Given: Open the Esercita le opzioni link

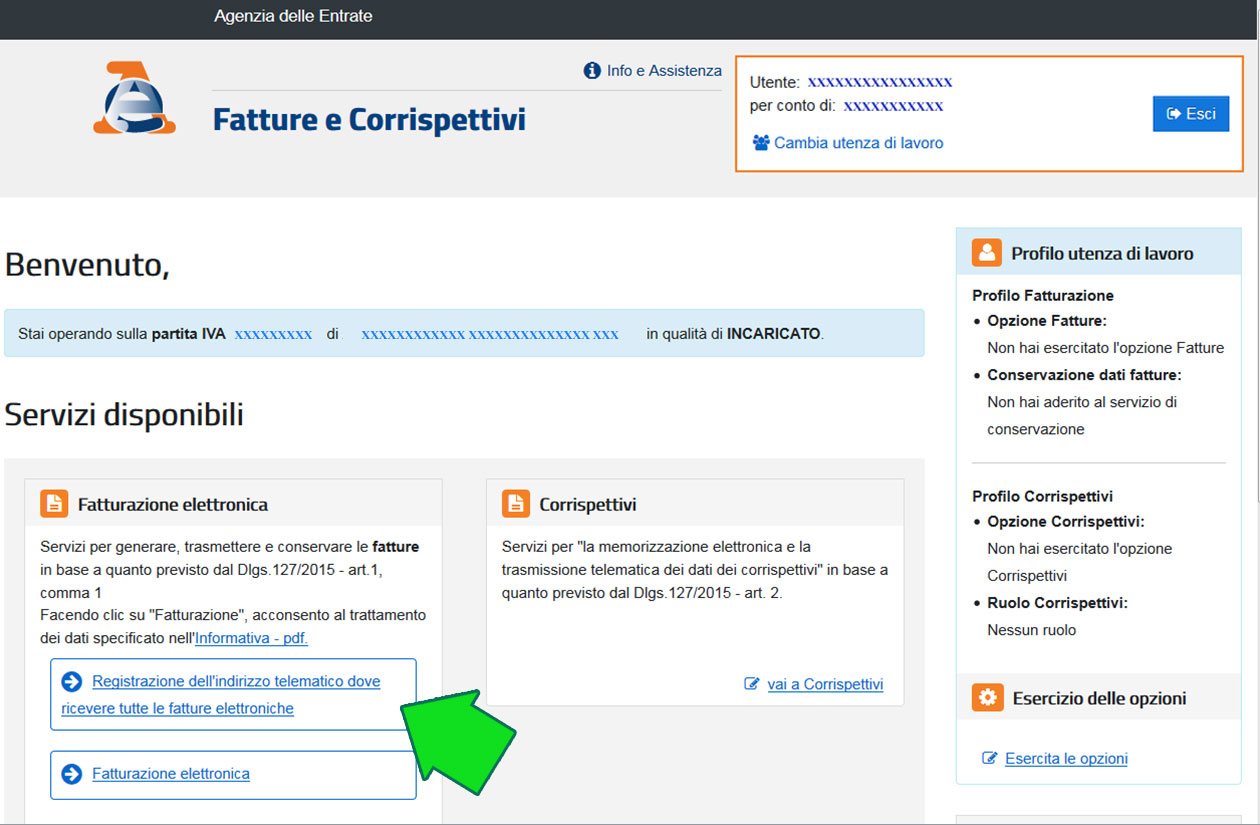Looking at the screenshot, I should (x=1066, y=758).
